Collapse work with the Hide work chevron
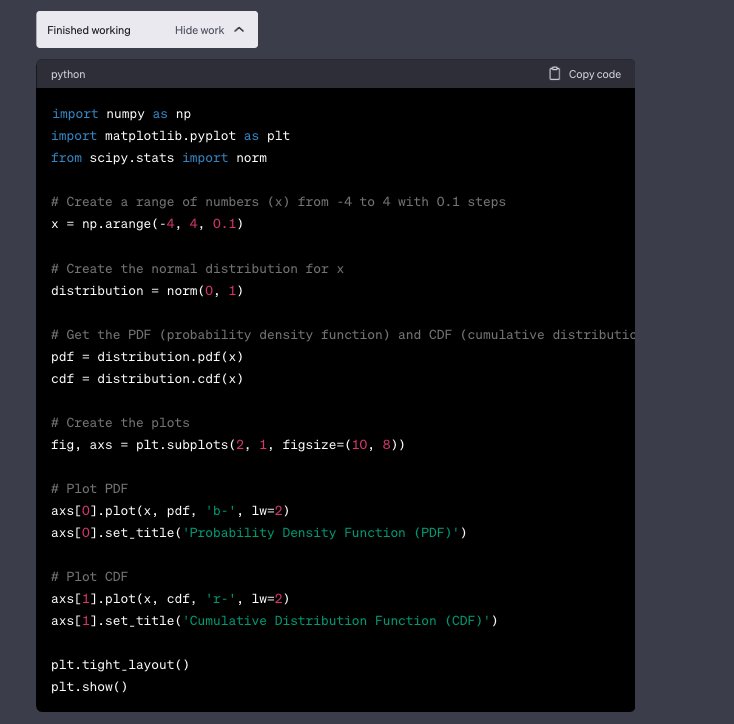734x724 pixels. (239, 30)
